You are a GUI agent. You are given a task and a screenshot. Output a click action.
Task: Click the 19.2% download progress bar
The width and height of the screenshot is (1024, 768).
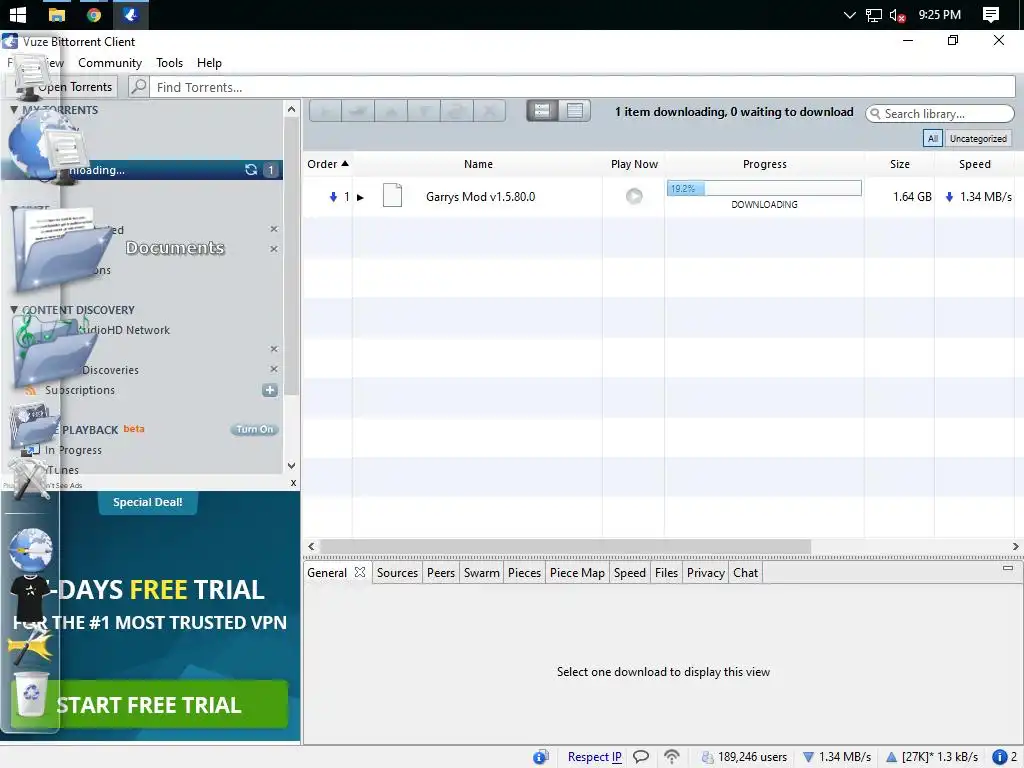click(x=764, y=188)
